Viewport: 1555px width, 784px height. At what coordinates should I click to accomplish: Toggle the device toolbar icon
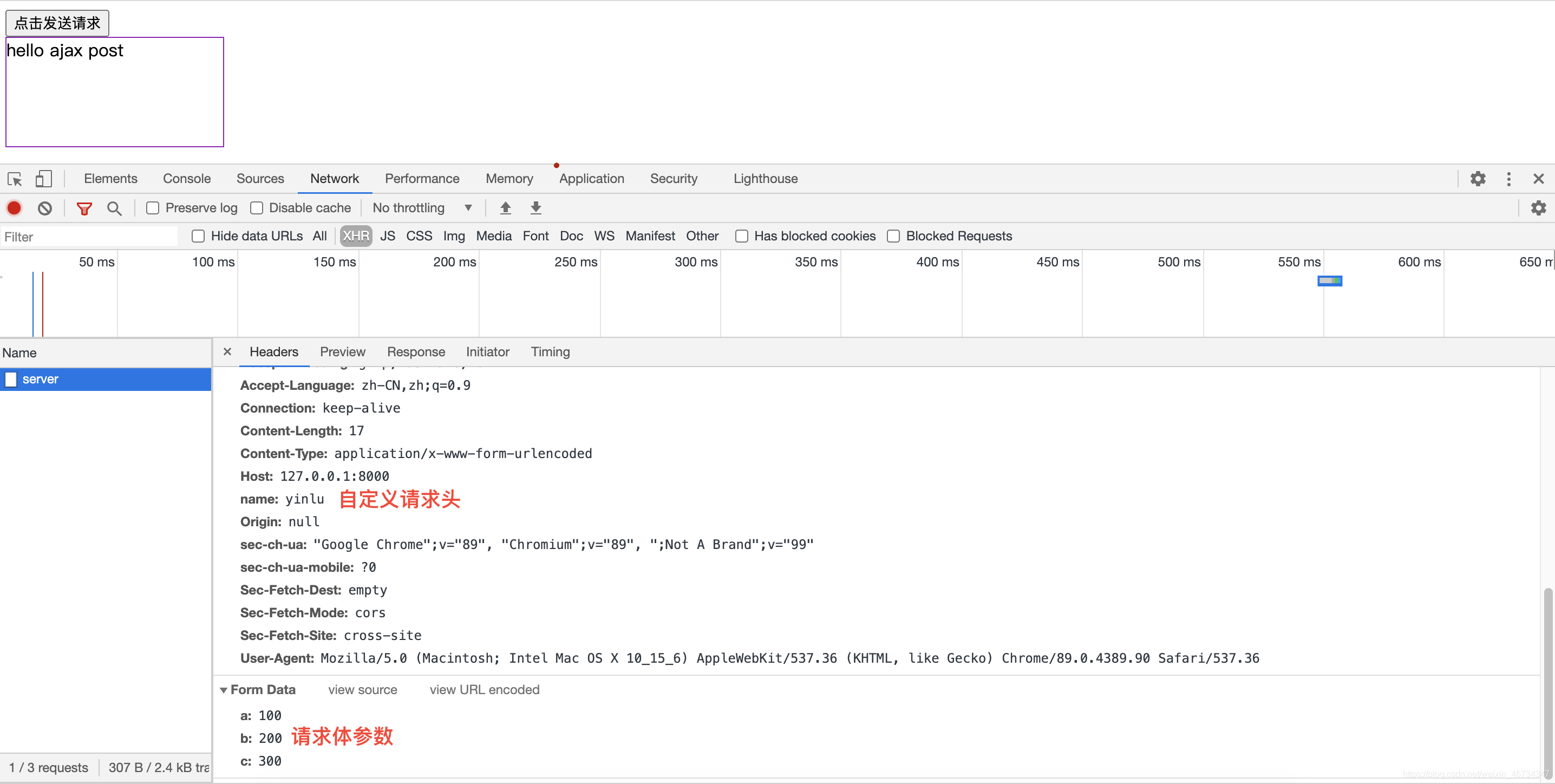43,179
